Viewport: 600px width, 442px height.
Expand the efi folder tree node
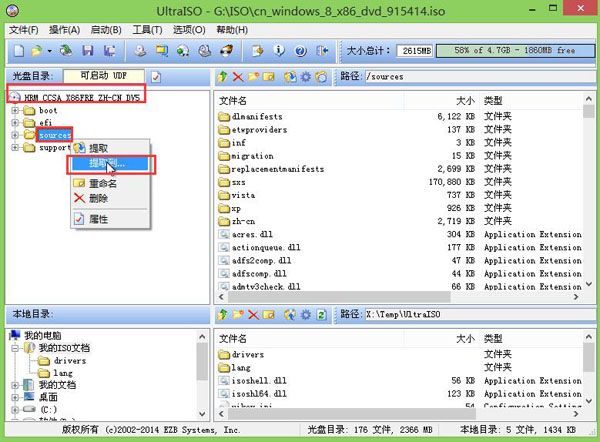pyautogui.click(x=15, y=123)
